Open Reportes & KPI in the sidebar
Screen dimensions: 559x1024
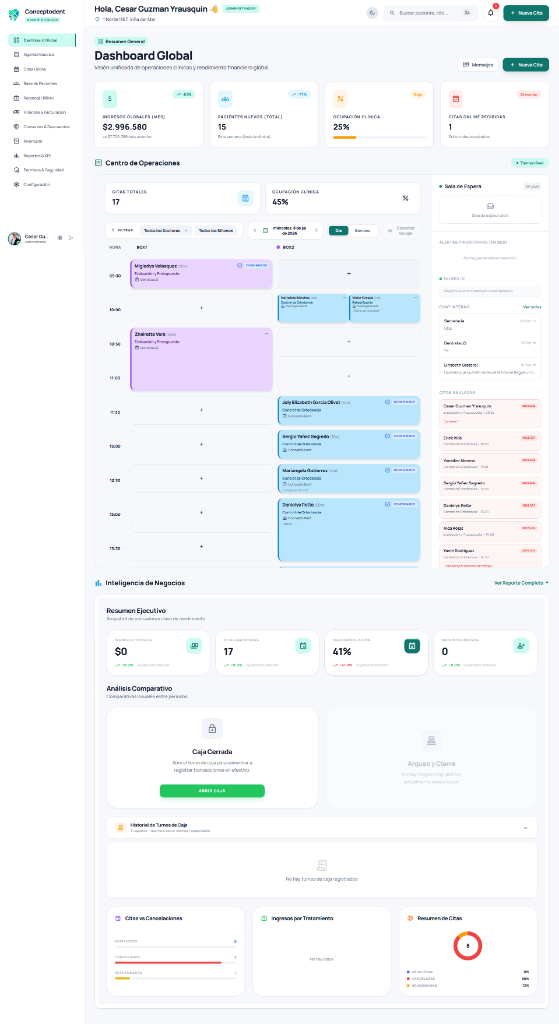[42, 155]
